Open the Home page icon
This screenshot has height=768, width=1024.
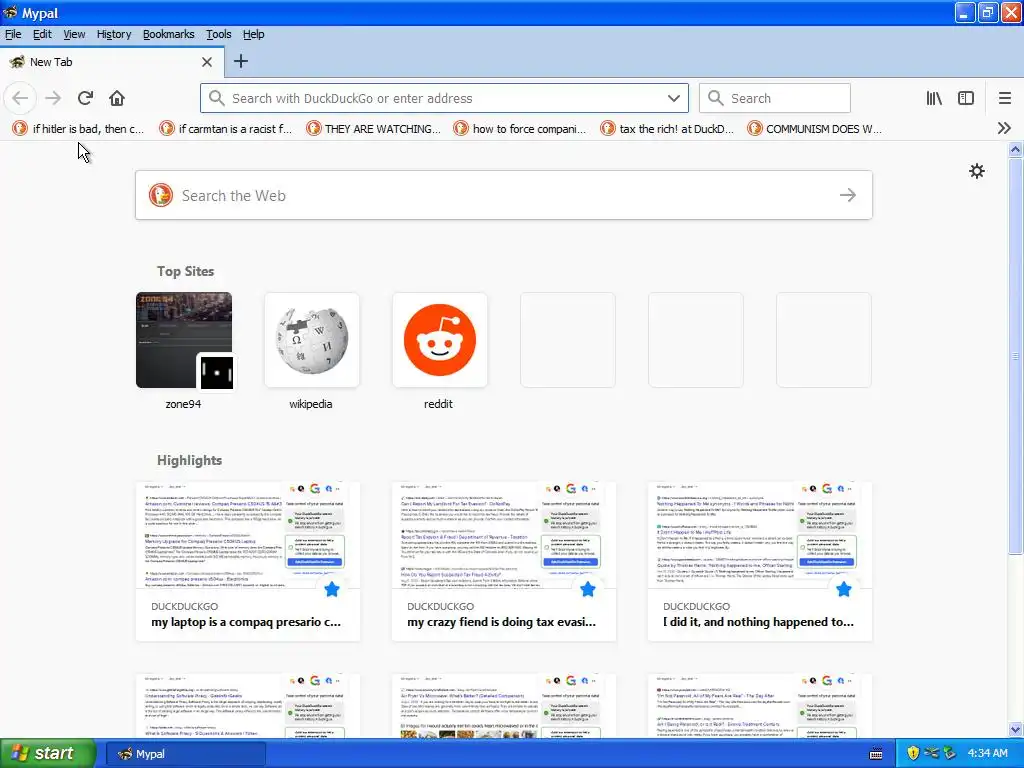[117, 98]
